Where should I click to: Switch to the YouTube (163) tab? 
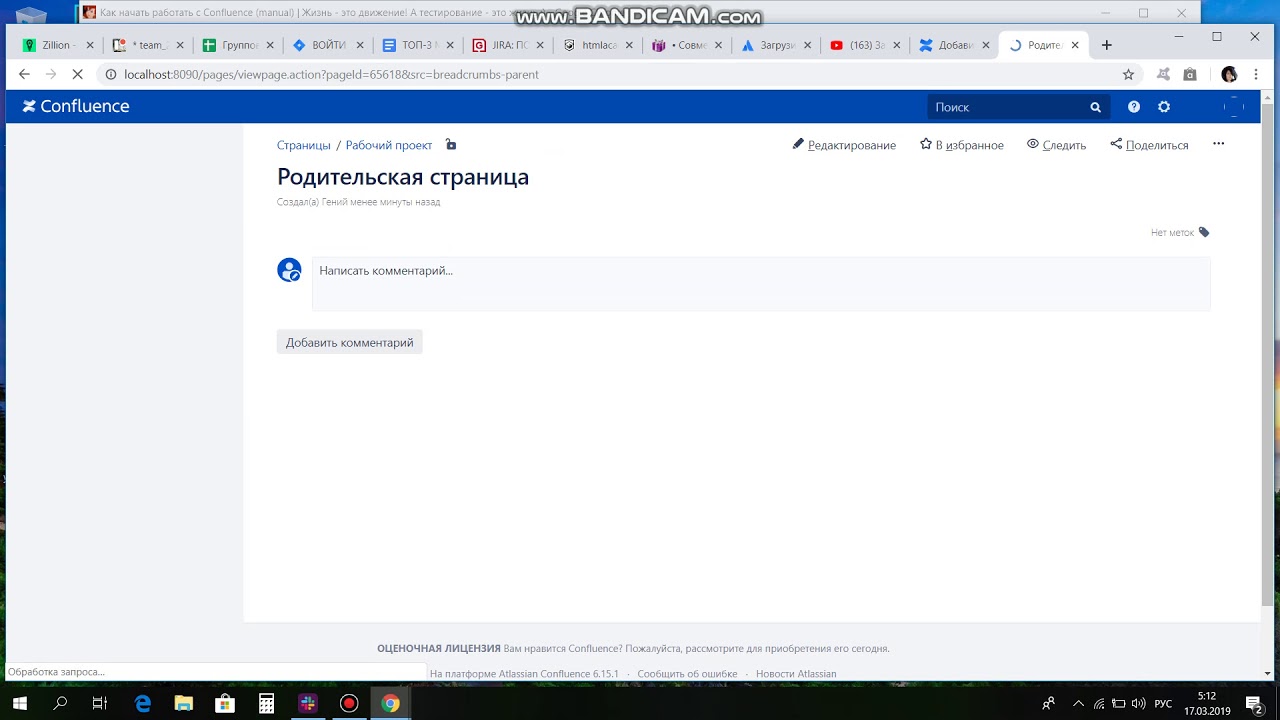pos(866,45)
